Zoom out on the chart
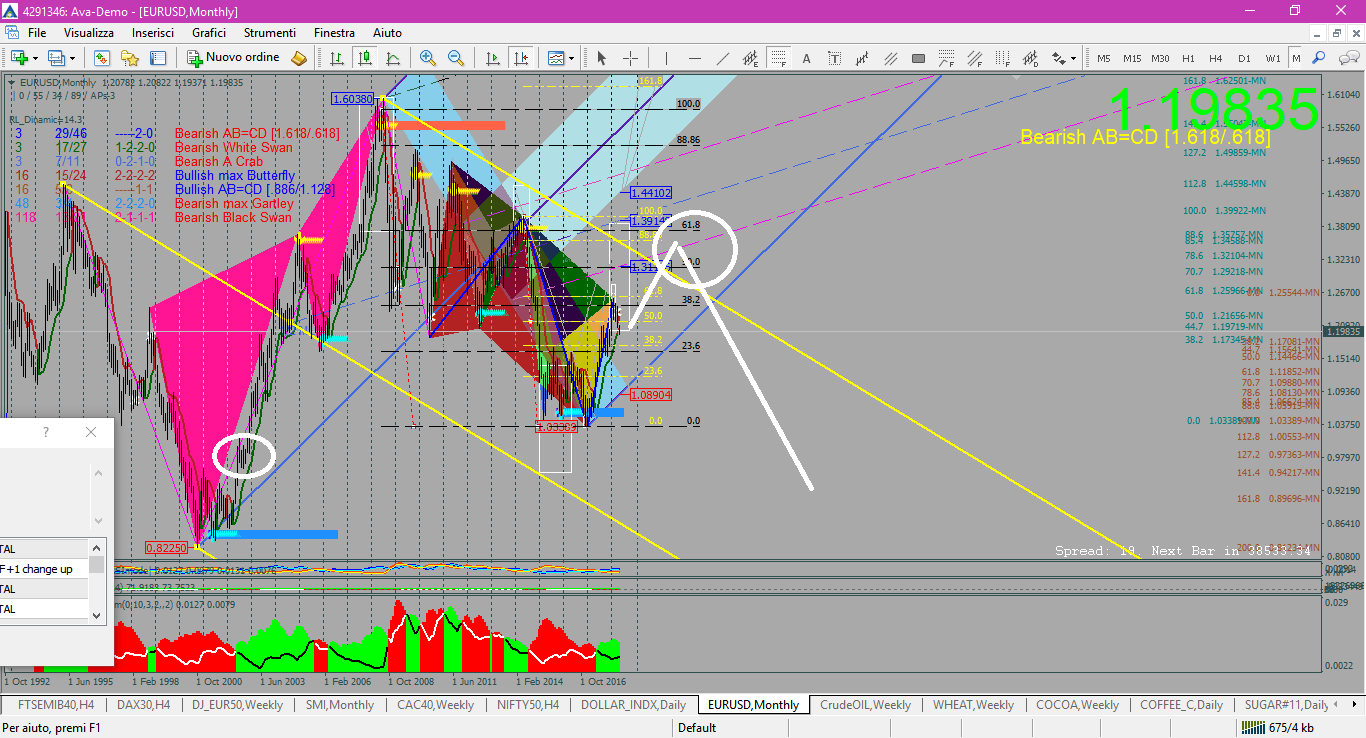This screenshot has height=738, width=1366. pos(456,58)
